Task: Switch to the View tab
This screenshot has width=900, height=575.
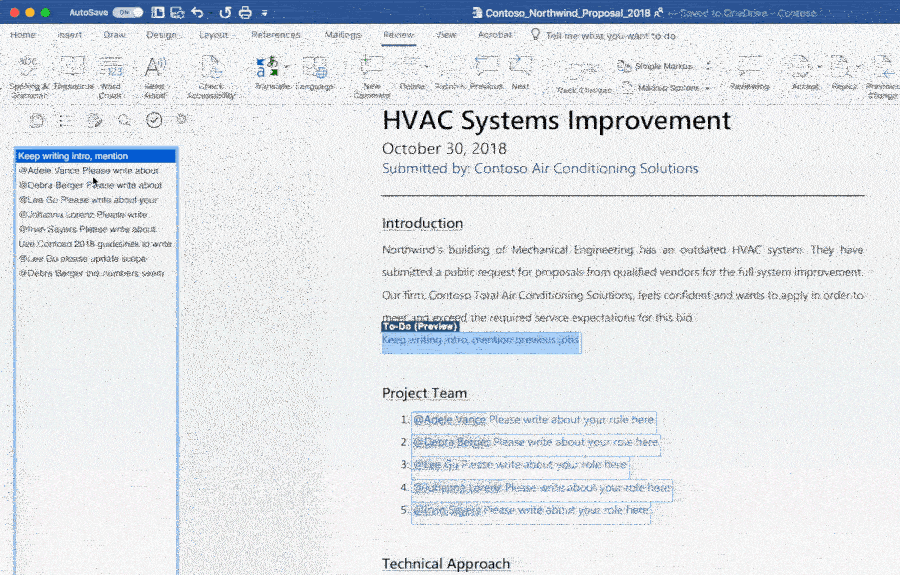Action: pyautogui.click(x=446, y=35)
